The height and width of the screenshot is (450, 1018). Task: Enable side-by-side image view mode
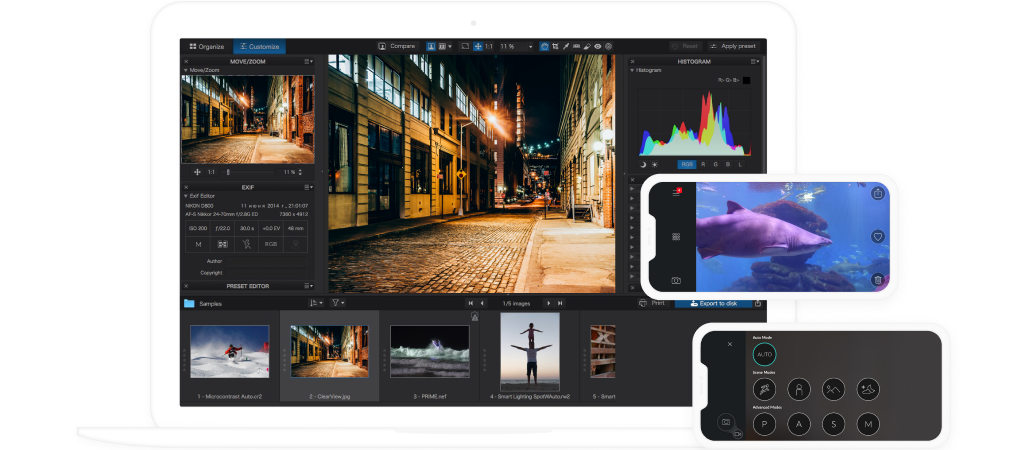(x=444, y=47)
